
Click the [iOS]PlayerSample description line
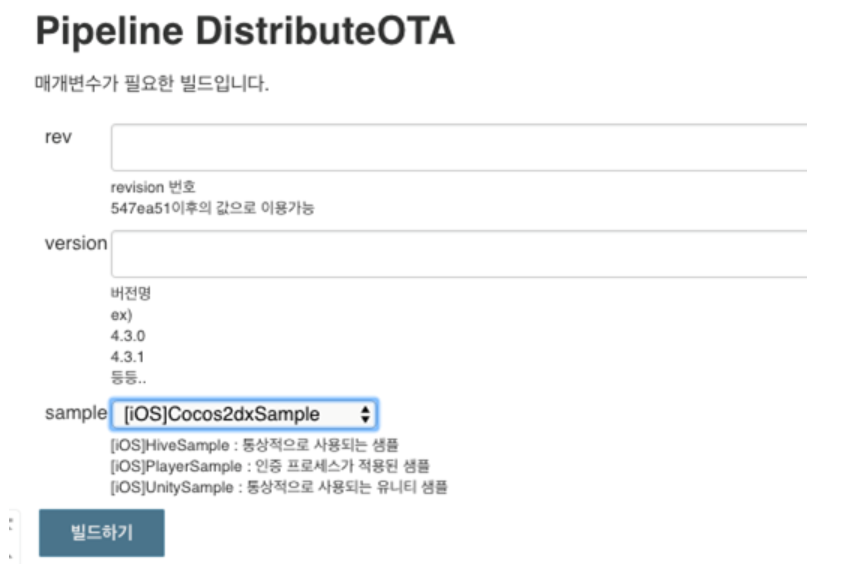point(270,466)
